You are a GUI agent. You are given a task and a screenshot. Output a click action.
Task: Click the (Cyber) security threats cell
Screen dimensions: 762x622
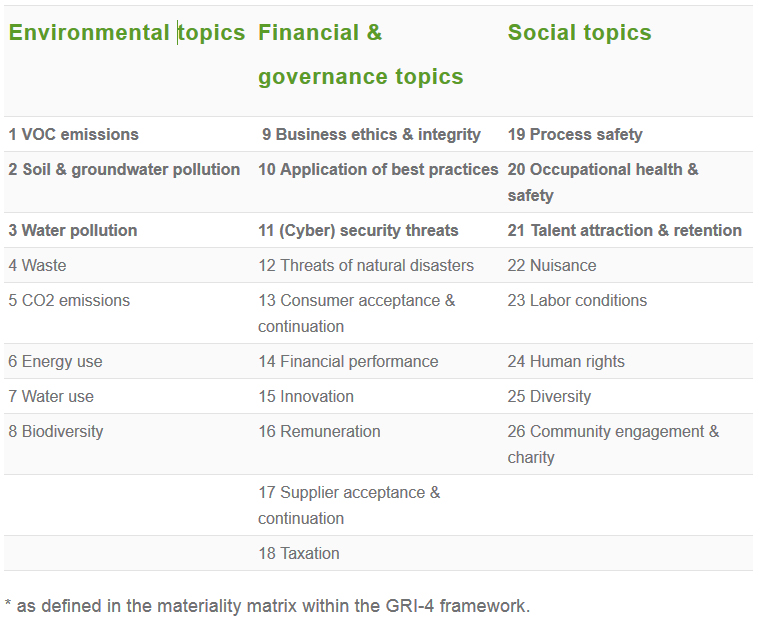pyautogui.click(x=358, y=230)
